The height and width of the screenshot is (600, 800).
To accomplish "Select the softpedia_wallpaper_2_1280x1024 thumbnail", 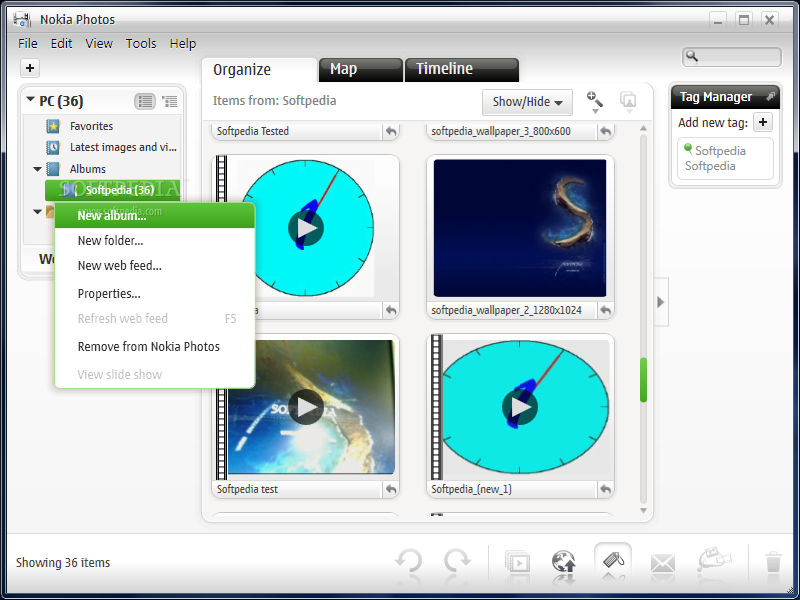I will pos(520,228).
